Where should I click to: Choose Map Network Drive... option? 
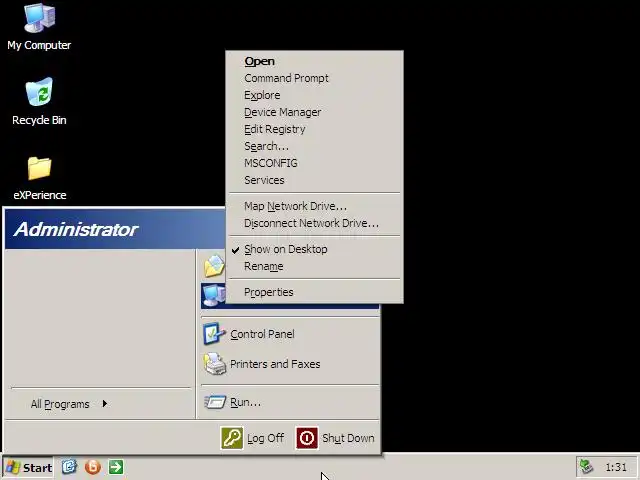(x=314, y=206)
